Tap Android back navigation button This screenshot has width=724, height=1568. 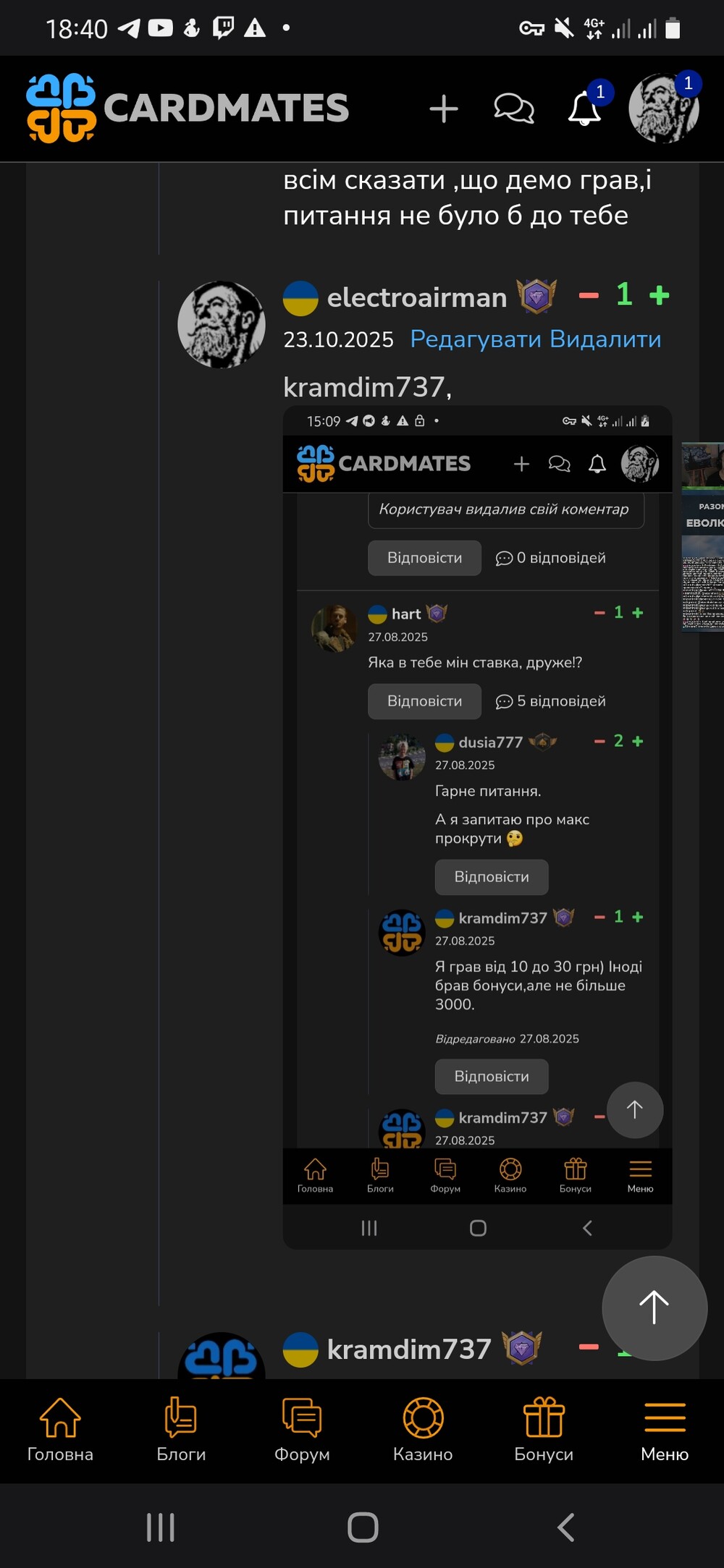[566, 1527]
